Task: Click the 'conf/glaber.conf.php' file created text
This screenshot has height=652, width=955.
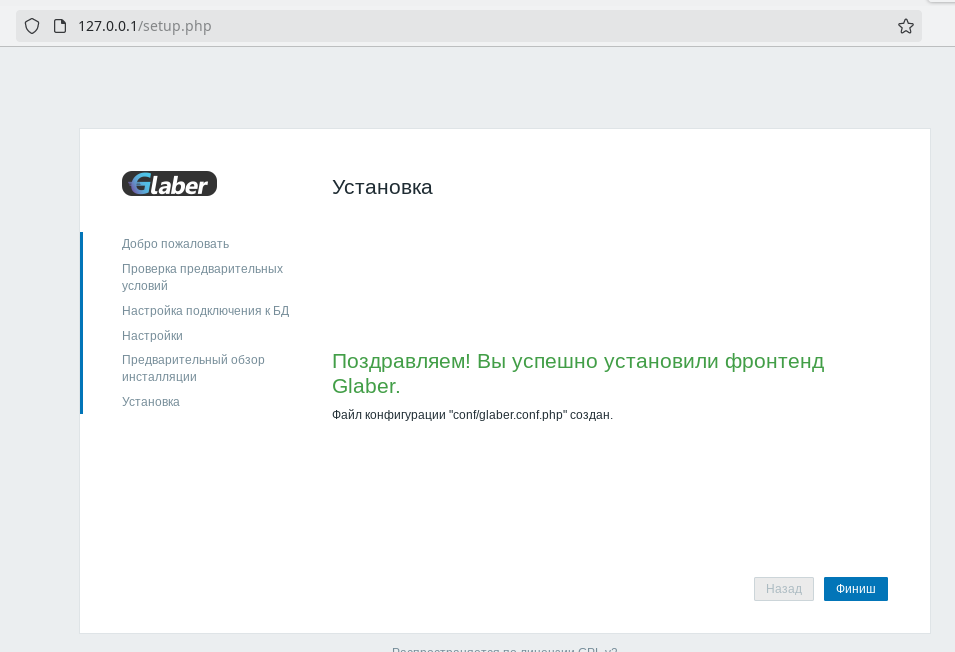Action: 471,415
